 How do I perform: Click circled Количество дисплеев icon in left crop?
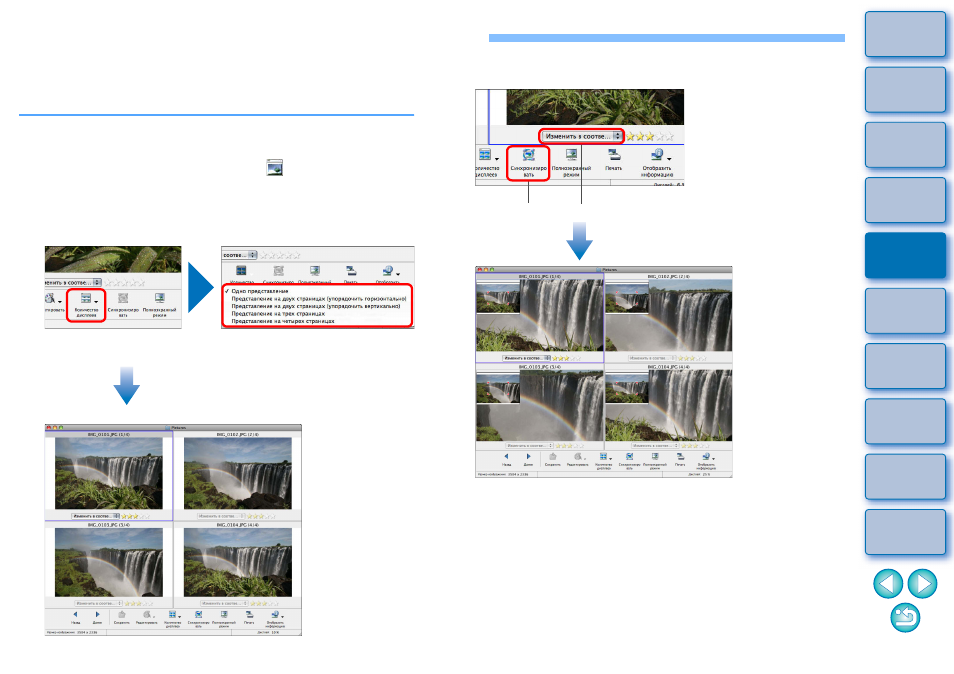[86, 298]
